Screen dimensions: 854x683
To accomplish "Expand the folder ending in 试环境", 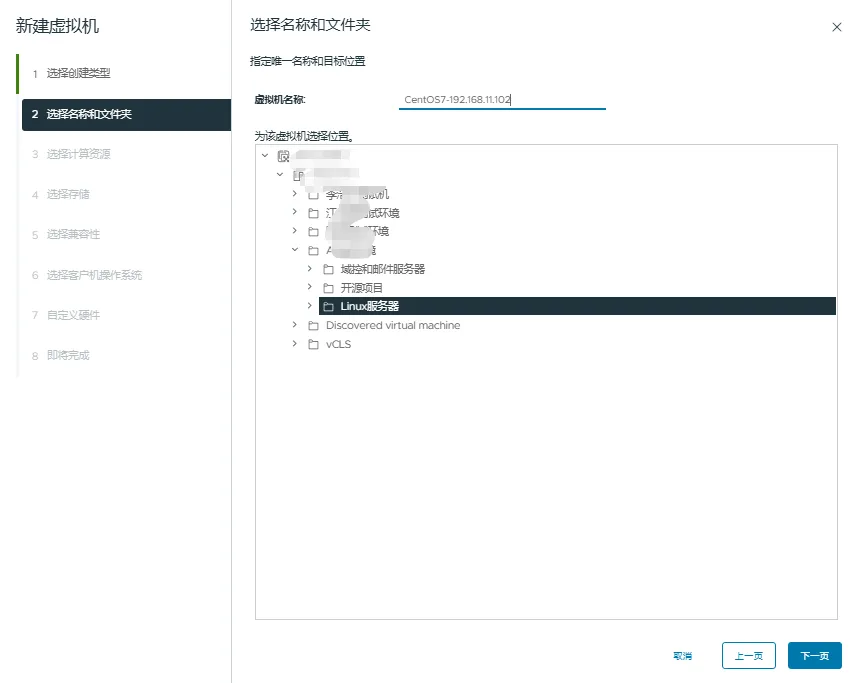I will coord(295,211).
